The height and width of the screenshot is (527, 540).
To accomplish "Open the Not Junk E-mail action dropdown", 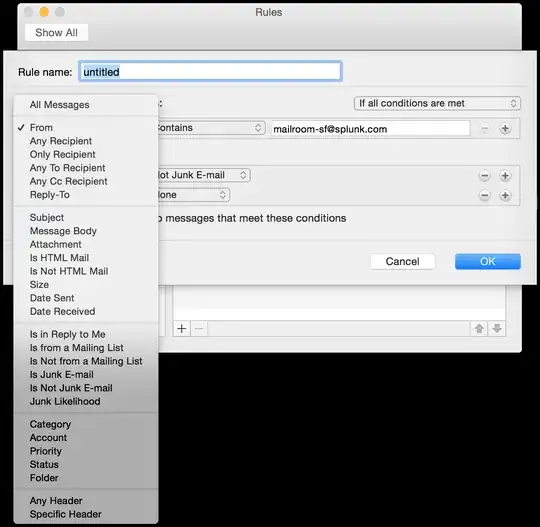I will pos(204,175).
